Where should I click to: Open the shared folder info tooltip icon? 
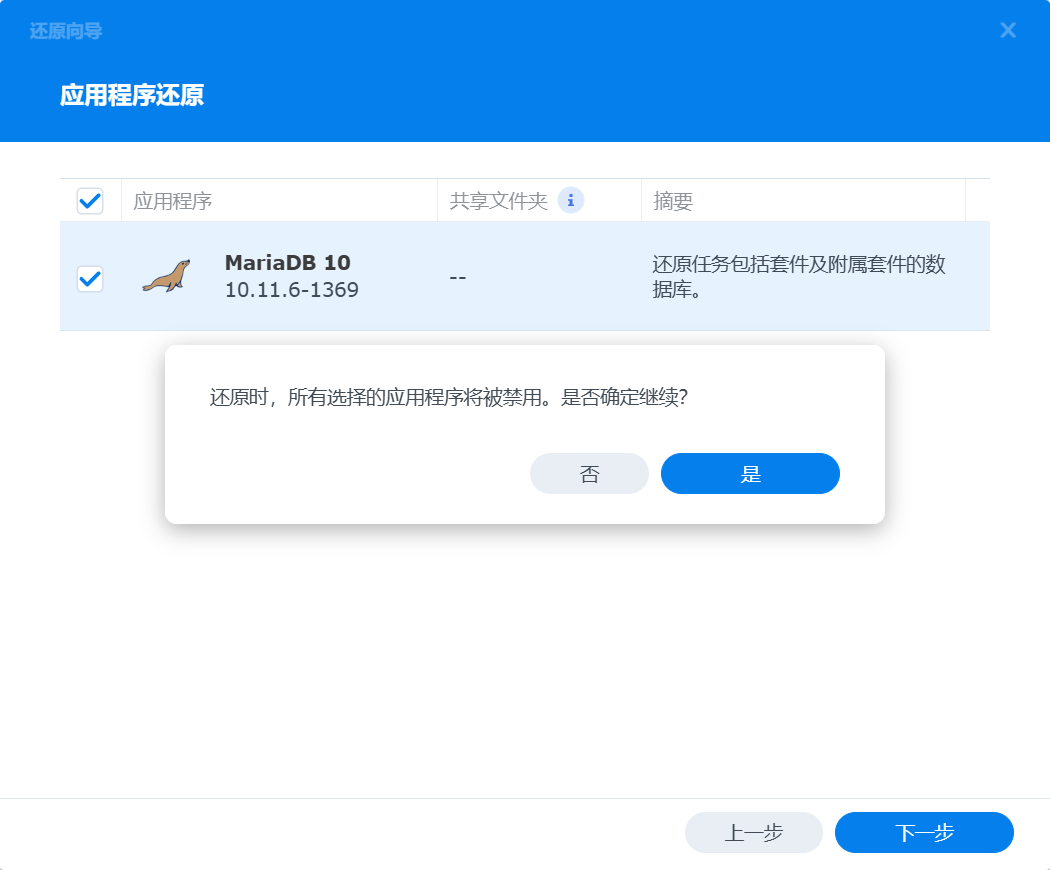coord(570,200)
